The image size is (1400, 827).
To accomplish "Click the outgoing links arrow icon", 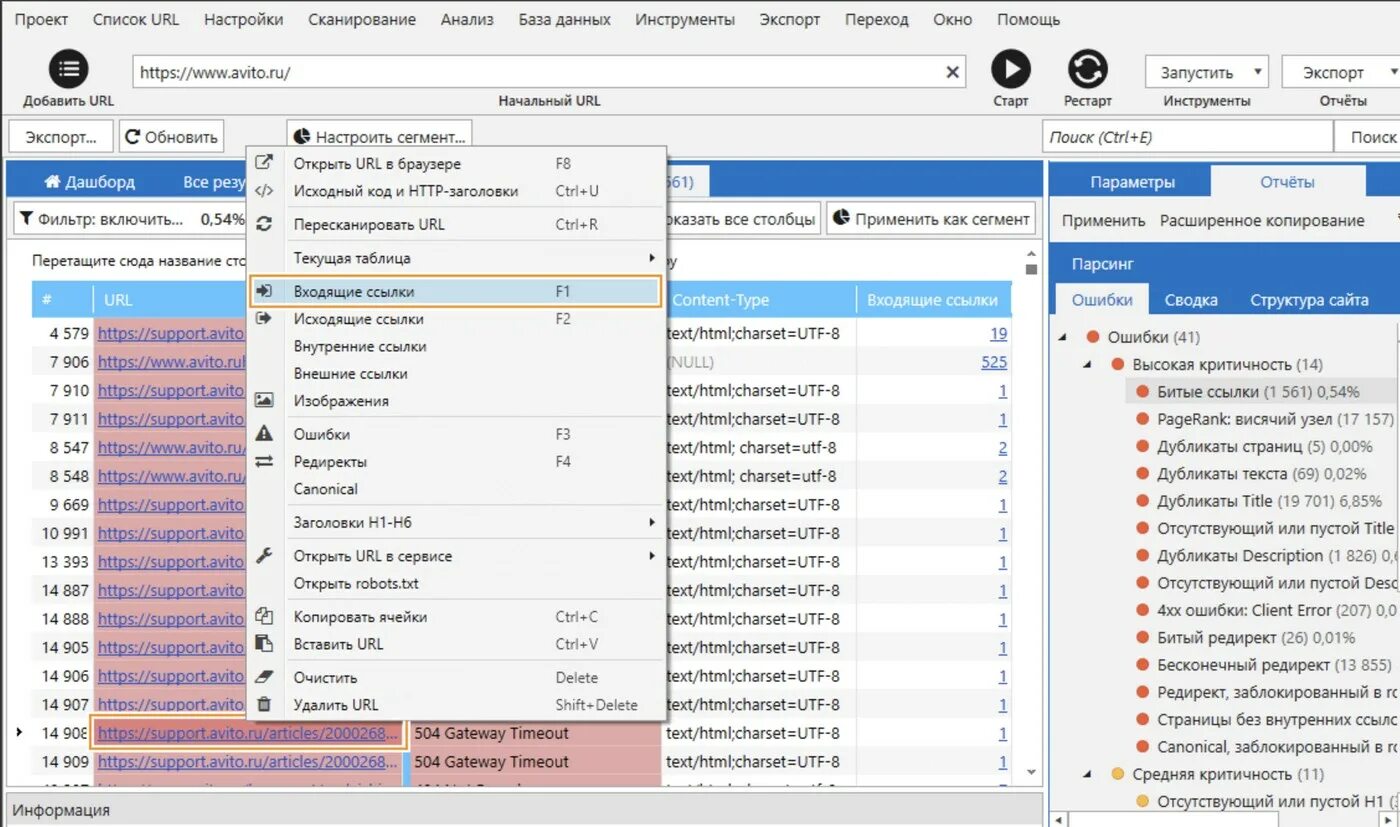I will 264,319.
